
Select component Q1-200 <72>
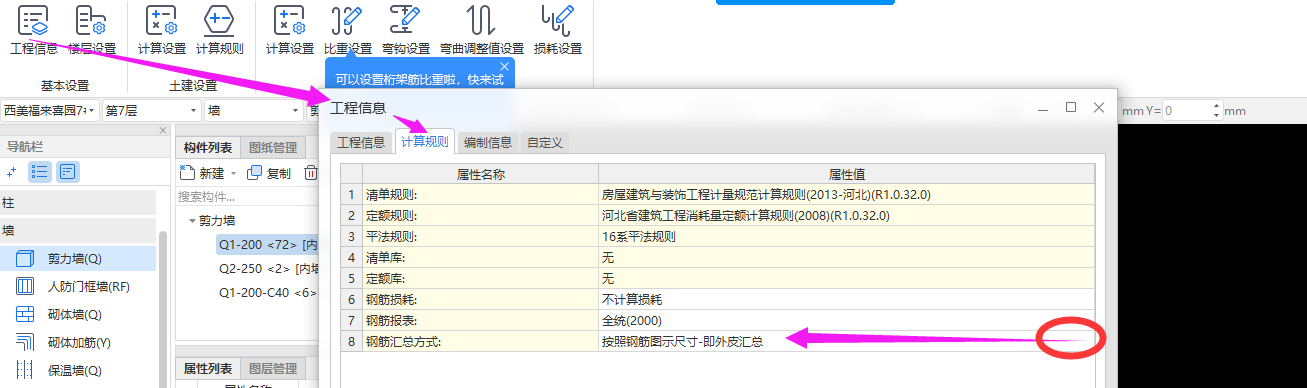(x=268, y=244)
